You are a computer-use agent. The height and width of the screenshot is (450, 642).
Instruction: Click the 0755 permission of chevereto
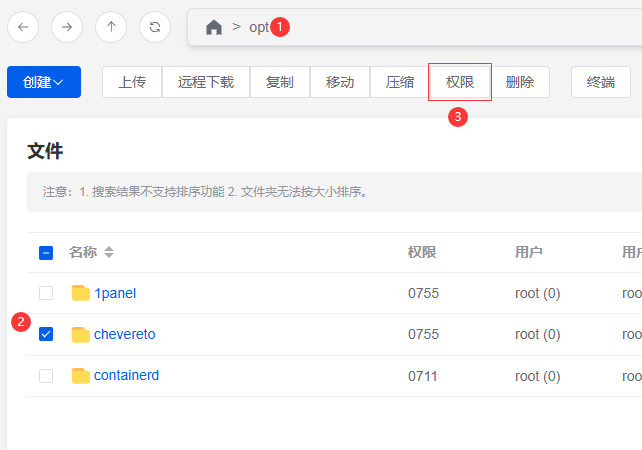pyautogui.click(x=423, y=334)
